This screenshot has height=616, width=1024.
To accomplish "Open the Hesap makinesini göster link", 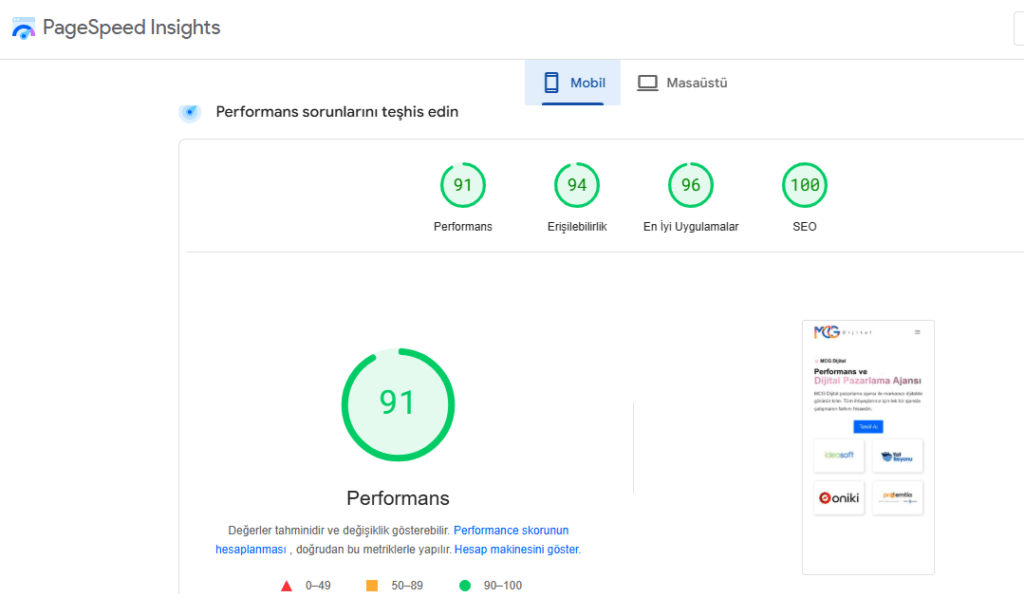I will coord(516,550).
